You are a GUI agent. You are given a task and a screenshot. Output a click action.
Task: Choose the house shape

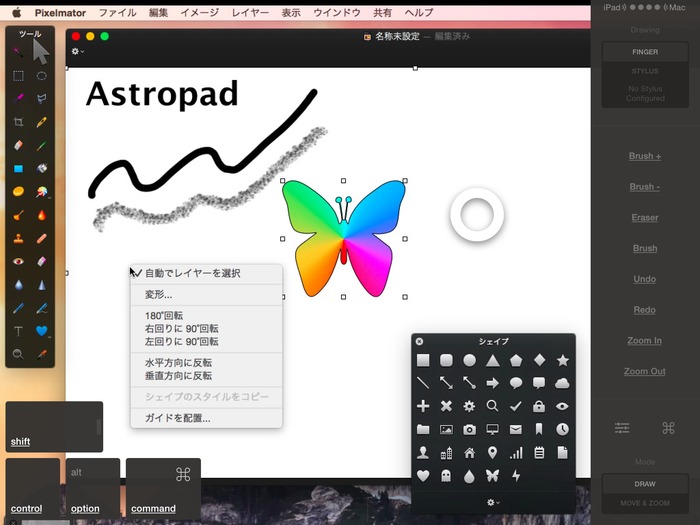(469, 453)
